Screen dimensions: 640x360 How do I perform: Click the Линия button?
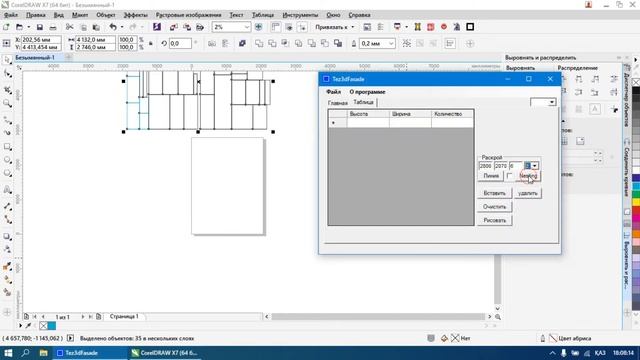point(491,176)
